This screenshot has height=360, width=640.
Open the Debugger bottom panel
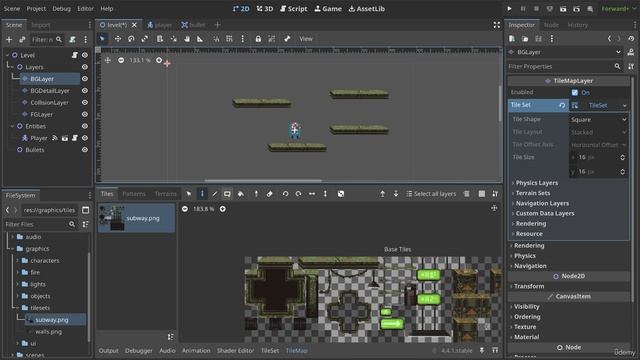(139, 351)
